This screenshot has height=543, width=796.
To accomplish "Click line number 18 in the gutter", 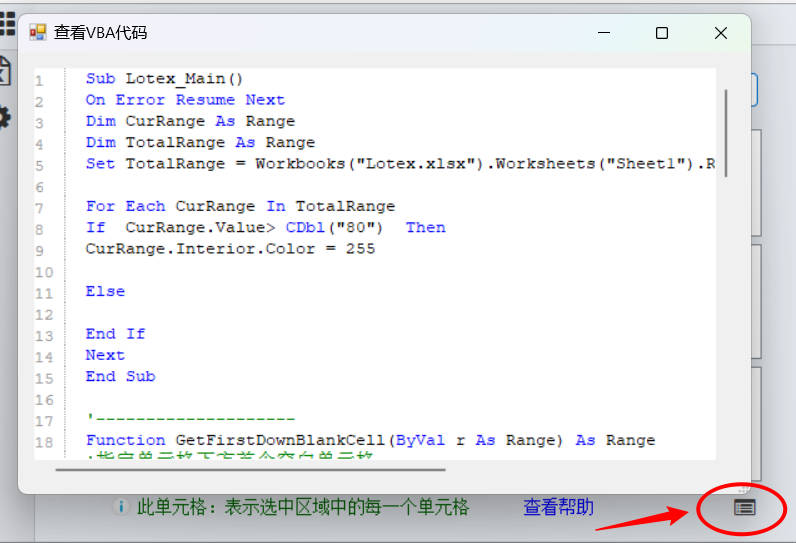I will click(x=44, y=442).
